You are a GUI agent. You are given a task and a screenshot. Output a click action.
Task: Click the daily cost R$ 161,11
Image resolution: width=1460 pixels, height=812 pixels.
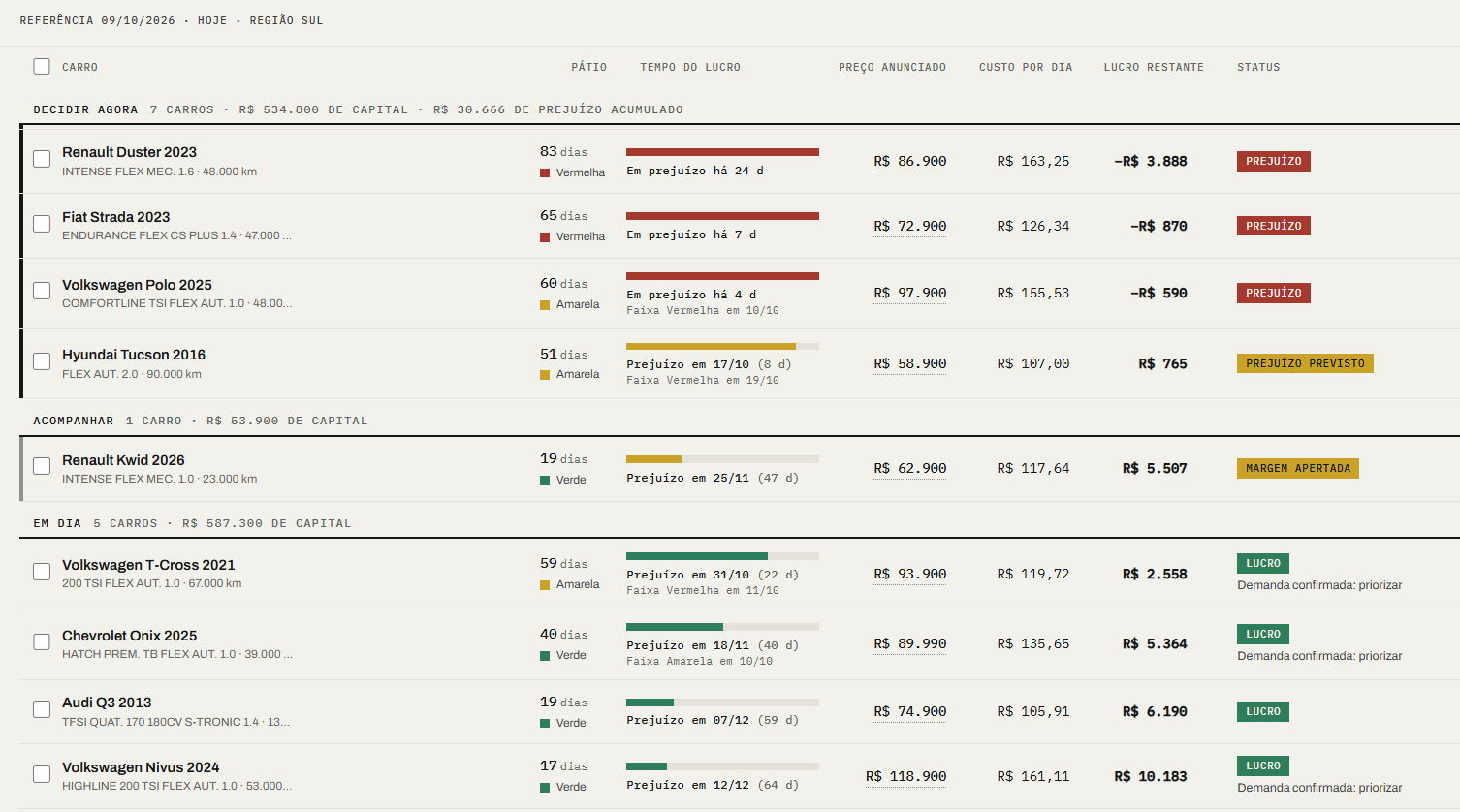(1033, 777)
